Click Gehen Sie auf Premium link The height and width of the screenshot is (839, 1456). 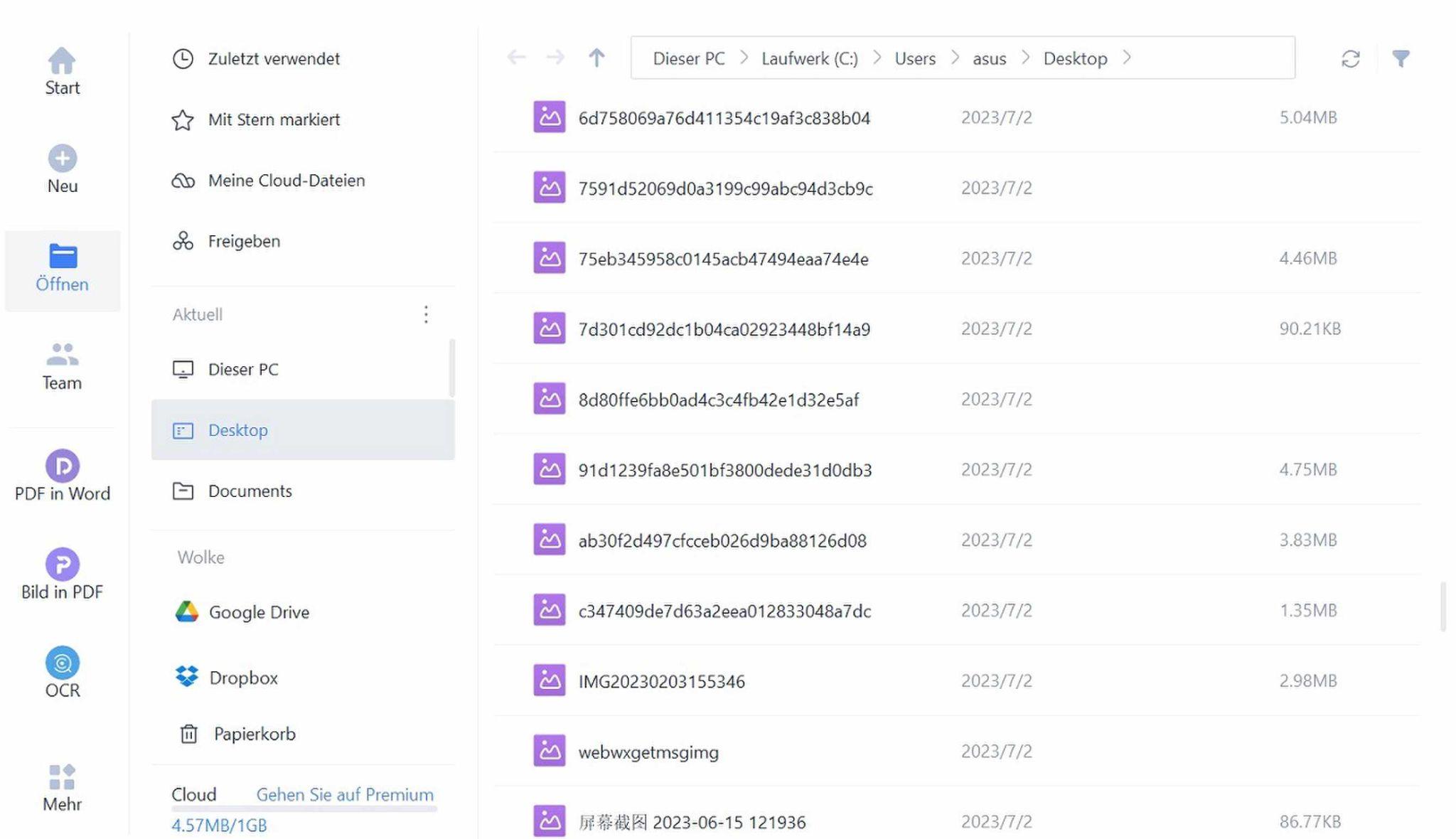pyautogui.click(x=345, y=794)
